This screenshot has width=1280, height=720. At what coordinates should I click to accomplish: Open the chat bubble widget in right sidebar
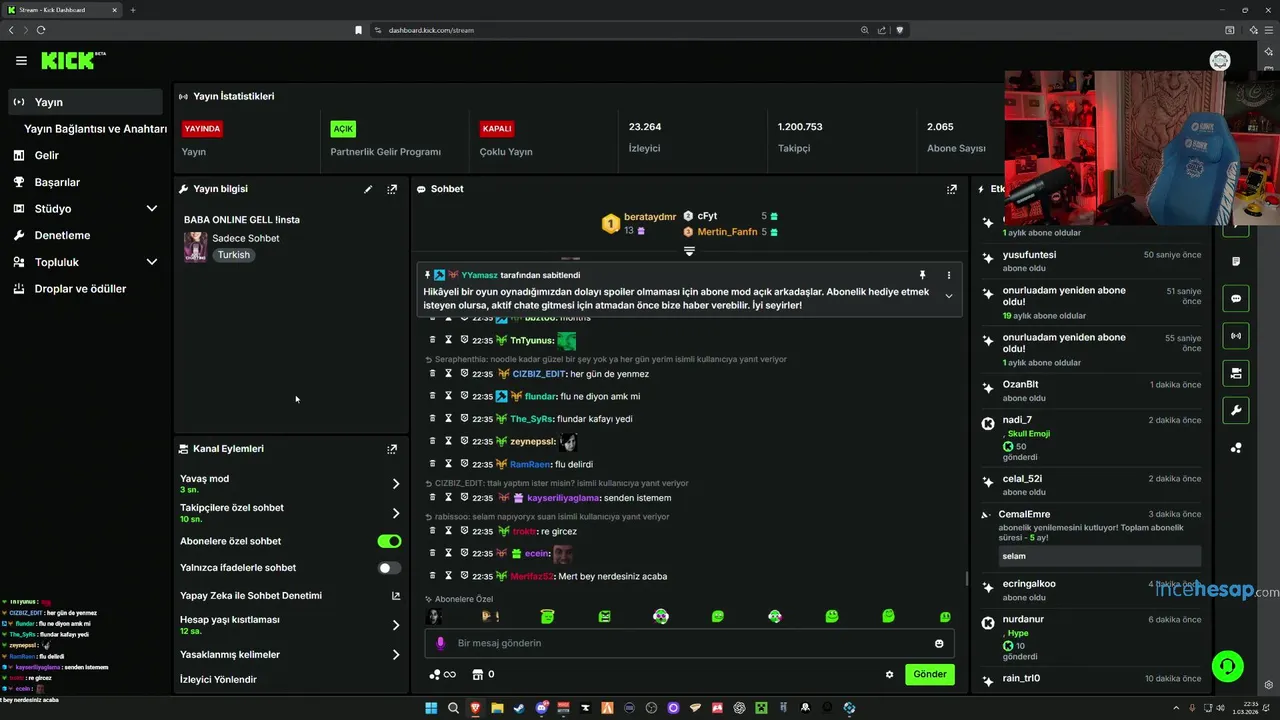click(x=1236, y=299)
